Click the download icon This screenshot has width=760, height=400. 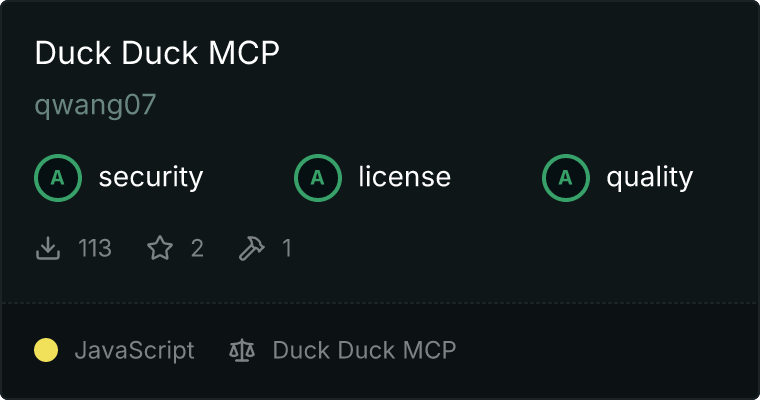pos(48,248)
